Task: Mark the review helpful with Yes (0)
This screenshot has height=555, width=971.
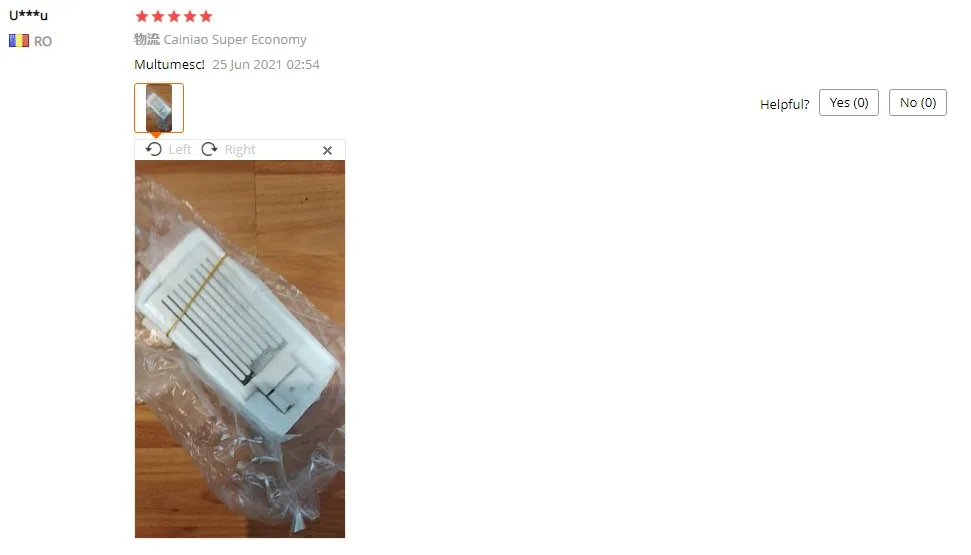Action: tap(849, 102)
